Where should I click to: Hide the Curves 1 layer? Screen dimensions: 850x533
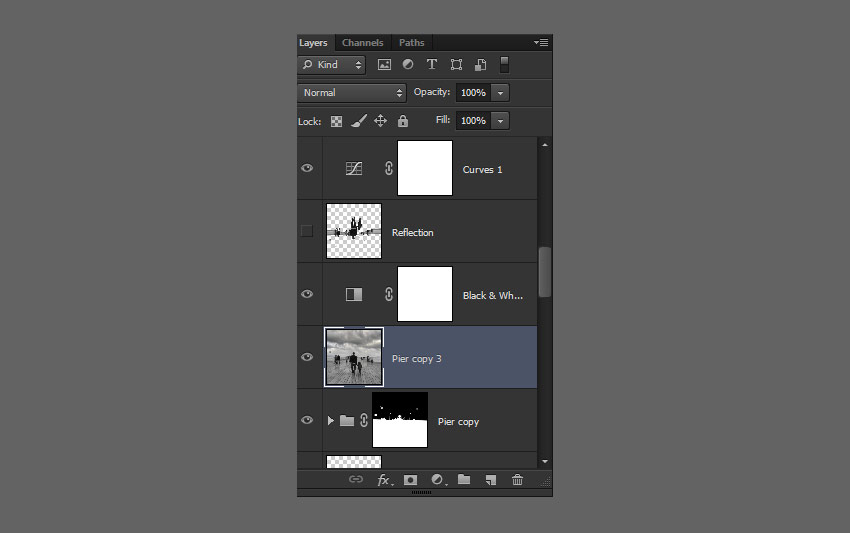307,168
